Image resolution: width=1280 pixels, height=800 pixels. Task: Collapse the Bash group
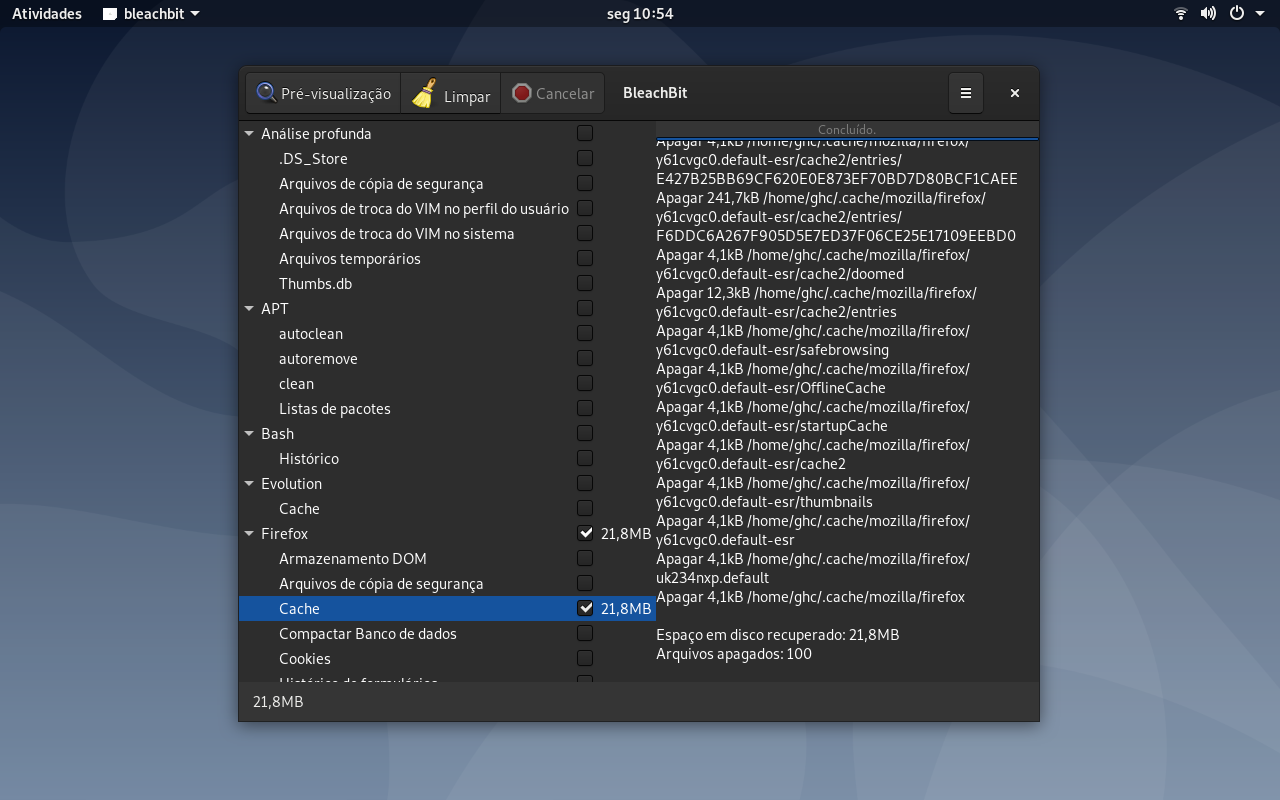[249, 433]
